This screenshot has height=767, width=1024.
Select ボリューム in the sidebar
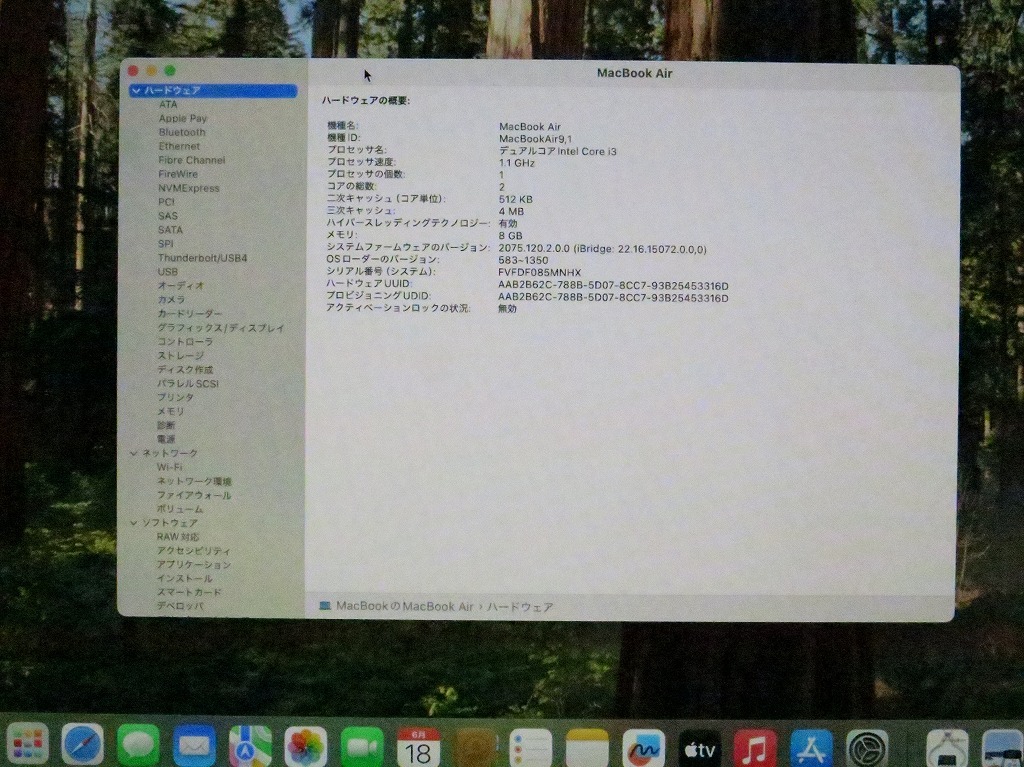click(180, 509)
